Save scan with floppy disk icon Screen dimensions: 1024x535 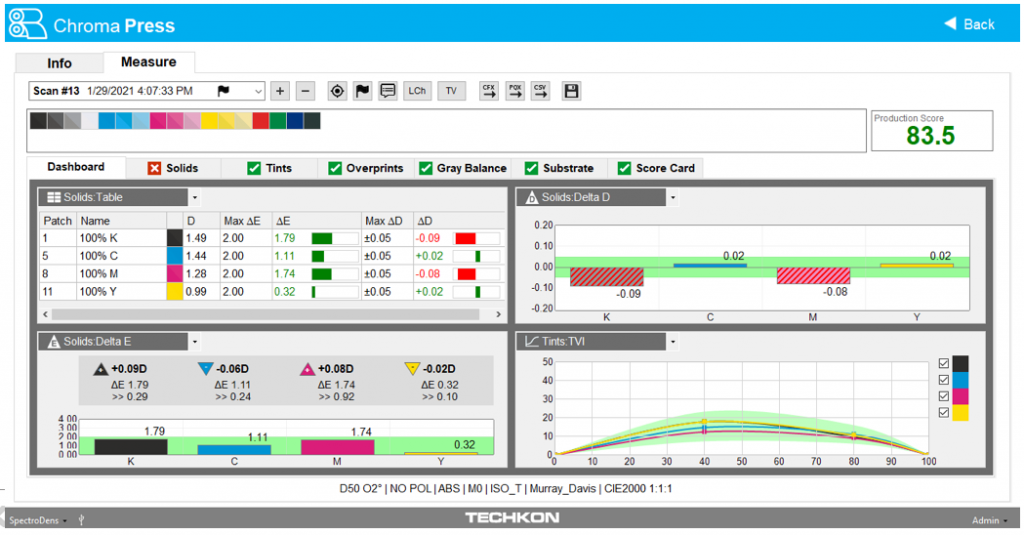pos(571,91)
